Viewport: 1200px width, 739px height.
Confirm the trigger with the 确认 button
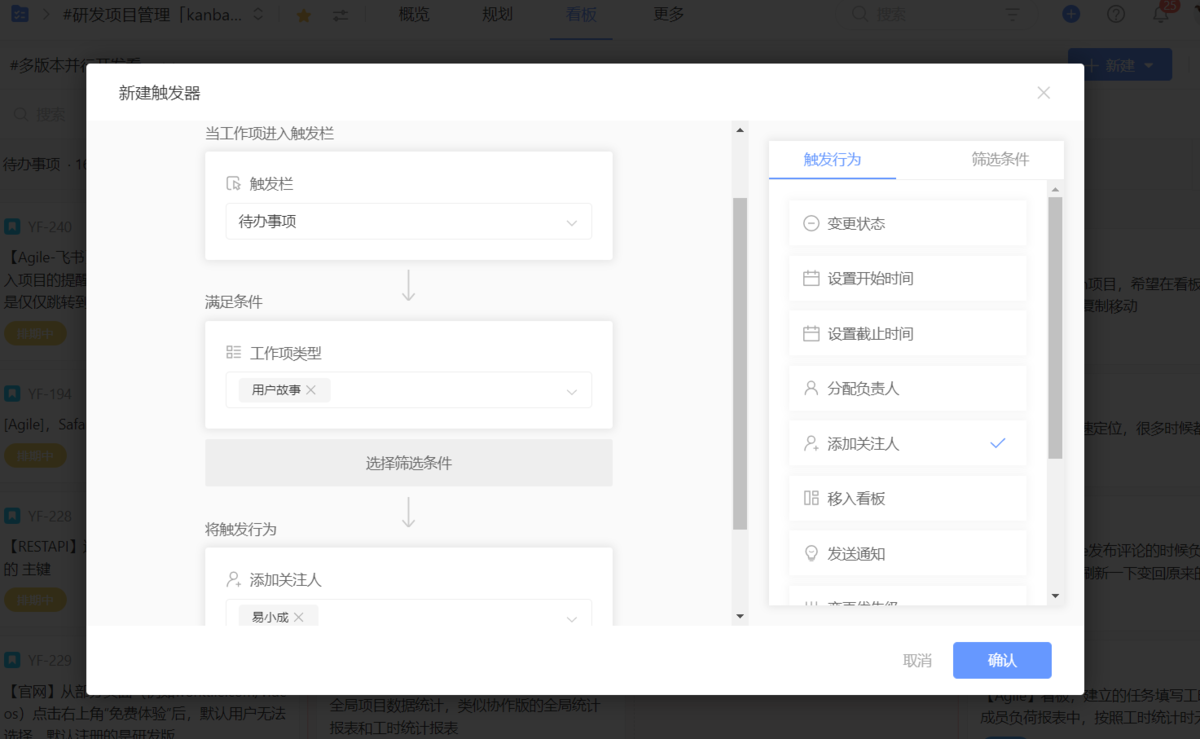1002,660
